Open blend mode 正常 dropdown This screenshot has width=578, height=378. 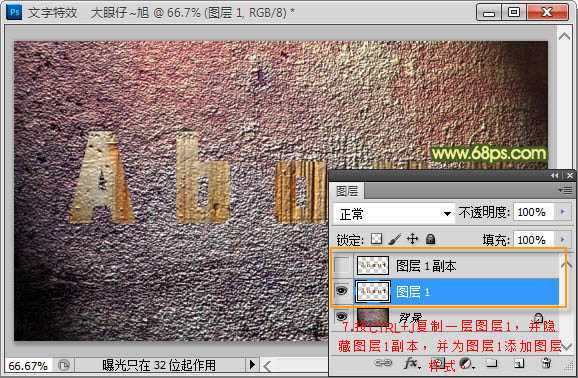(393, 213)
